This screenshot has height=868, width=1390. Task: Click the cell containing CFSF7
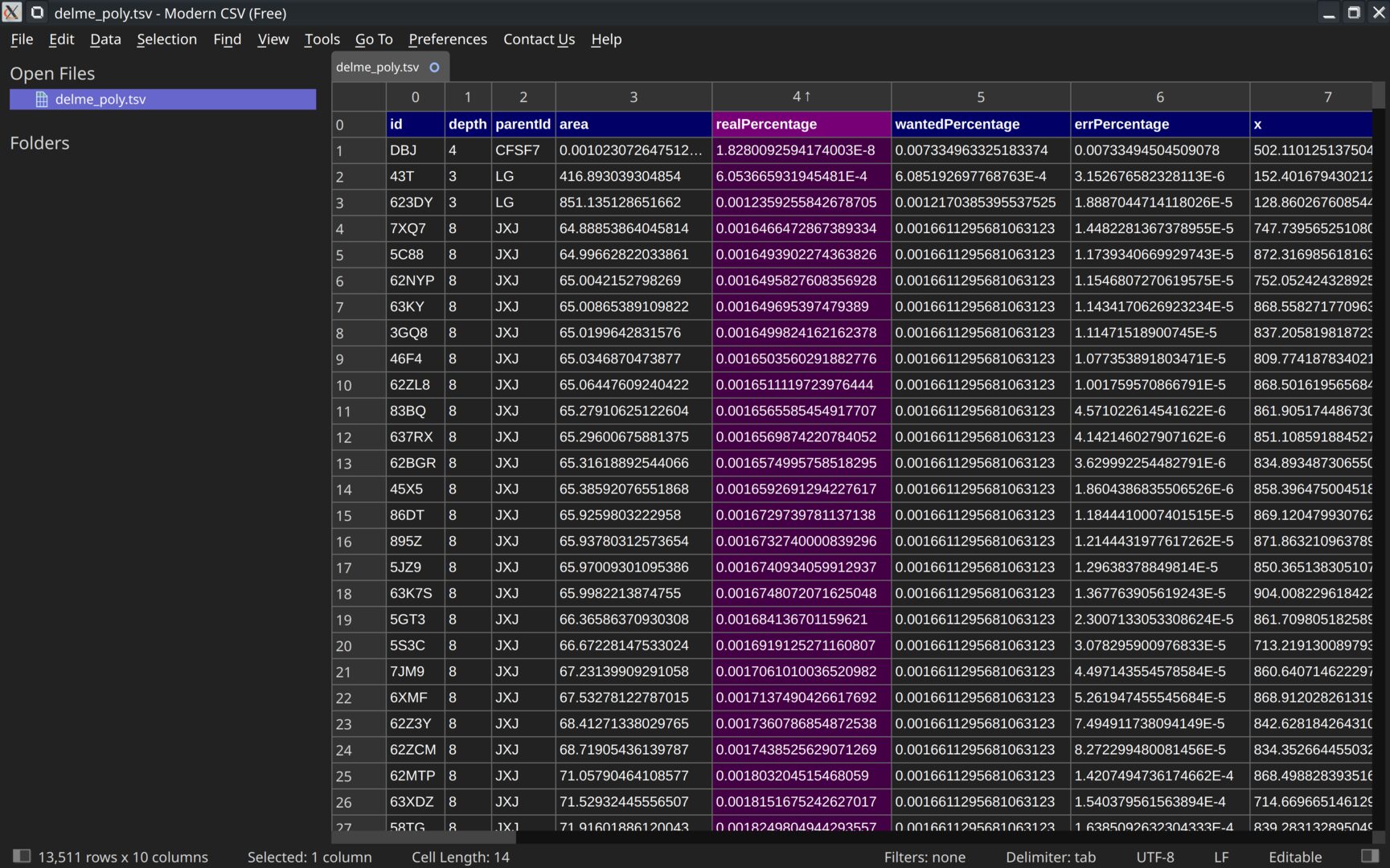[523, 150]
